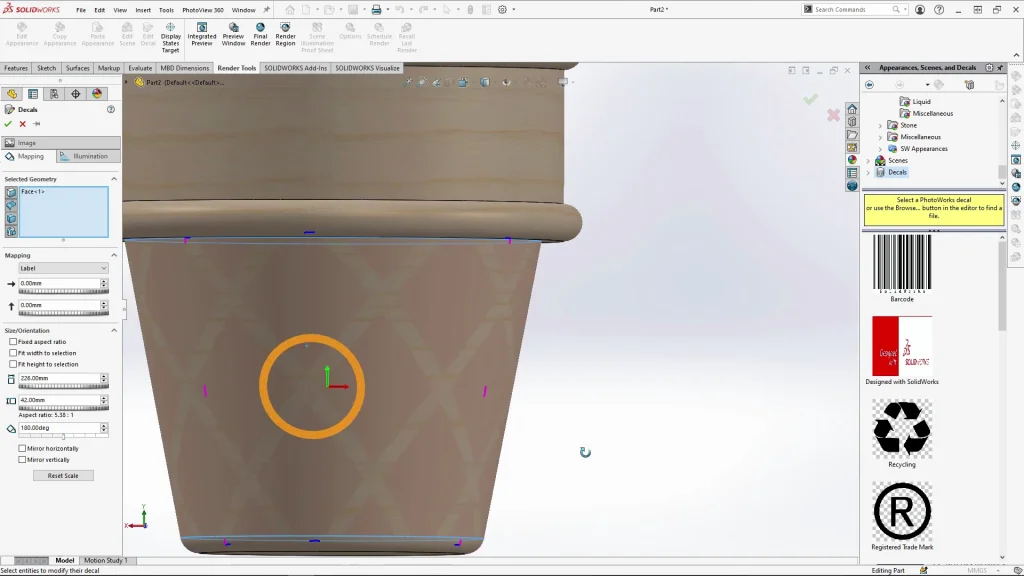
Task: Enable Fixed aspect ratio checkbox
Action: coord(13,342)
